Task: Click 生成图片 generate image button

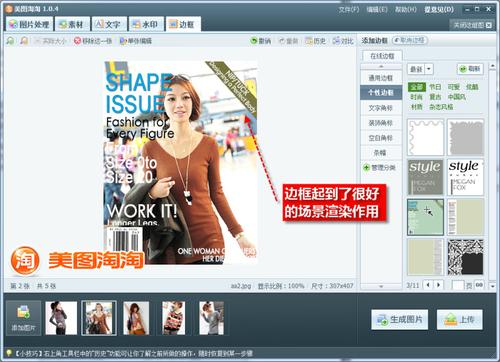Action: [x=400, y=320]
